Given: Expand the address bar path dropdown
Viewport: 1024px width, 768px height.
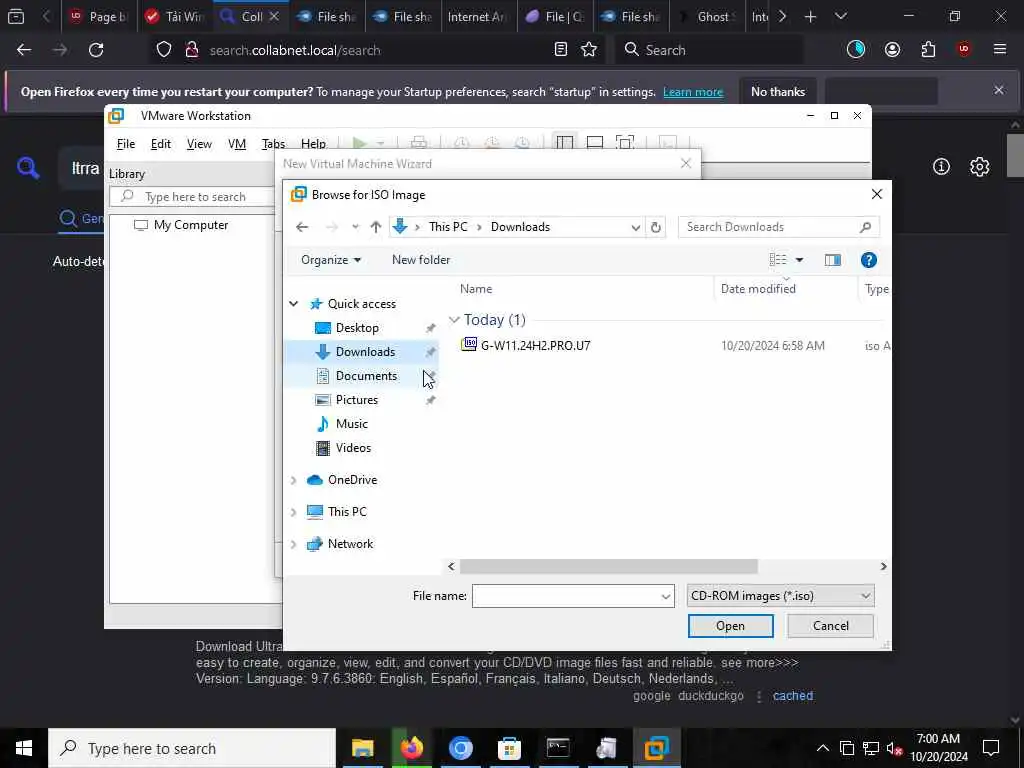Looking at the screenshot, I should pos(635,227).
